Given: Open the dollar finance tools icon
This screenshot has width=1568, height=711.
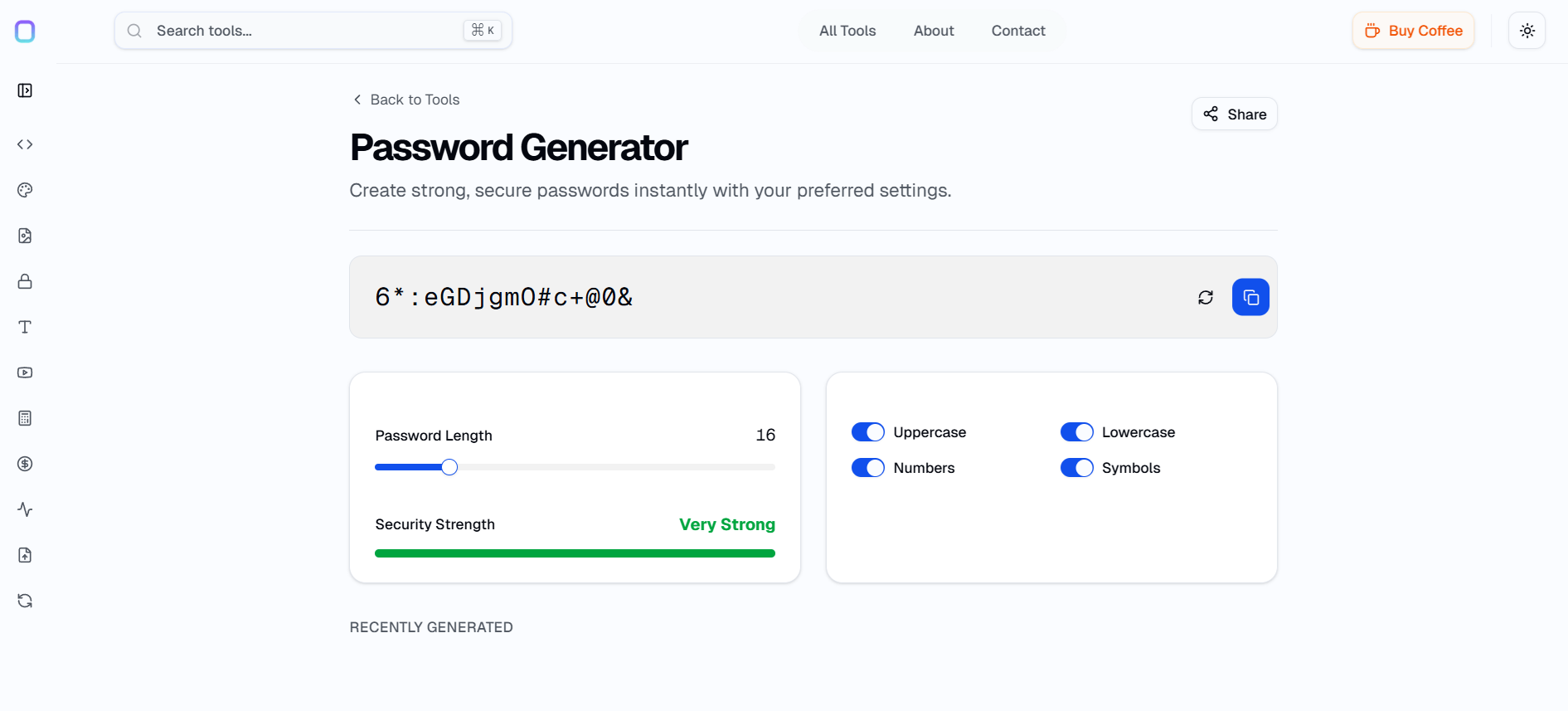Looking at the screenshot, I should click(x=25, y=464).
